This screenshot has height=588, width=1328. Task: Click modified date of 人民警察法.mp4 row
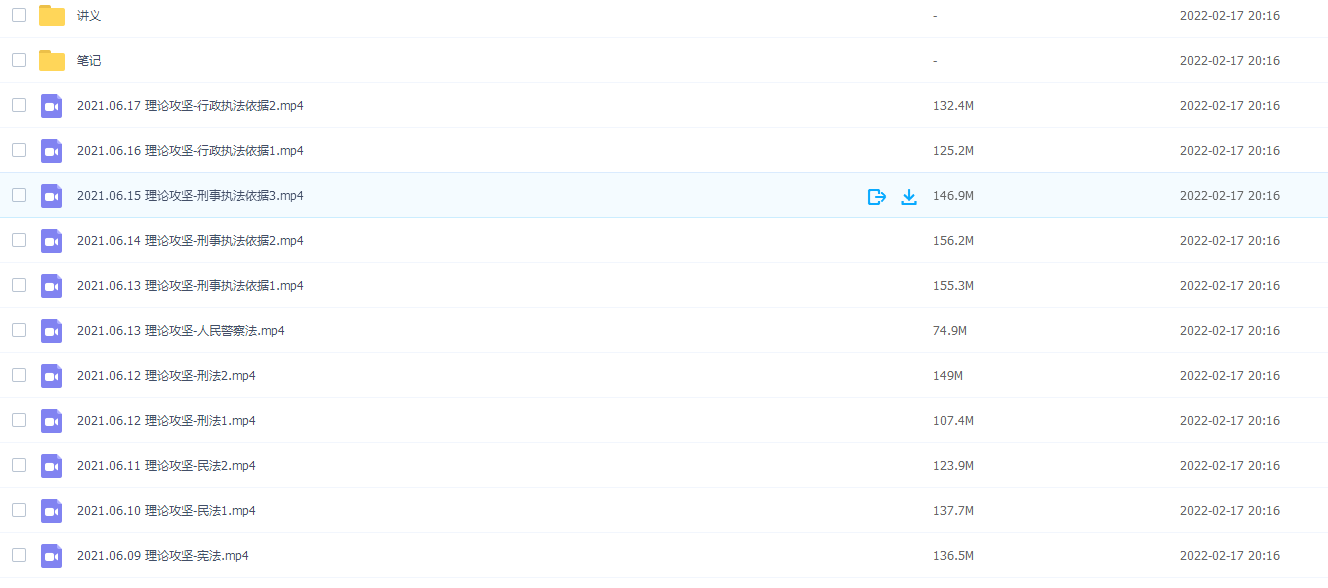click(1230, 331)
